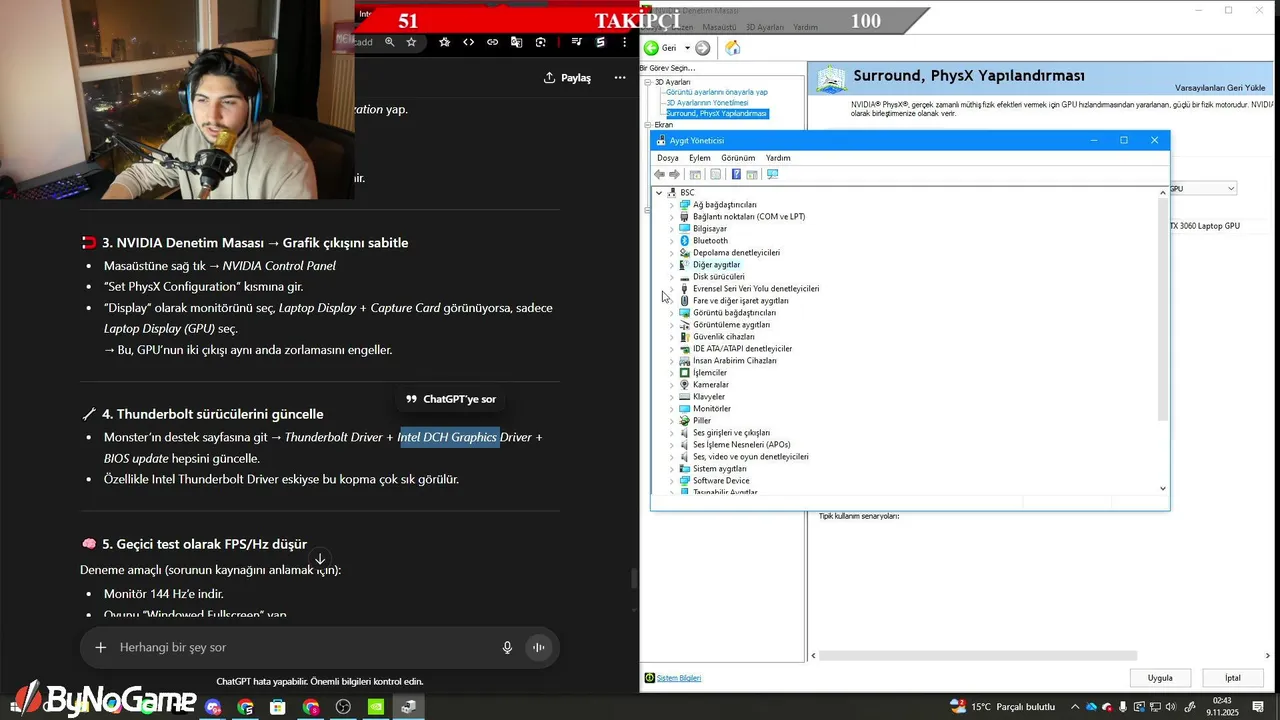The image size is (1280, 720).
Task: Expand the Klavyeler node
Action: point(672,397)
